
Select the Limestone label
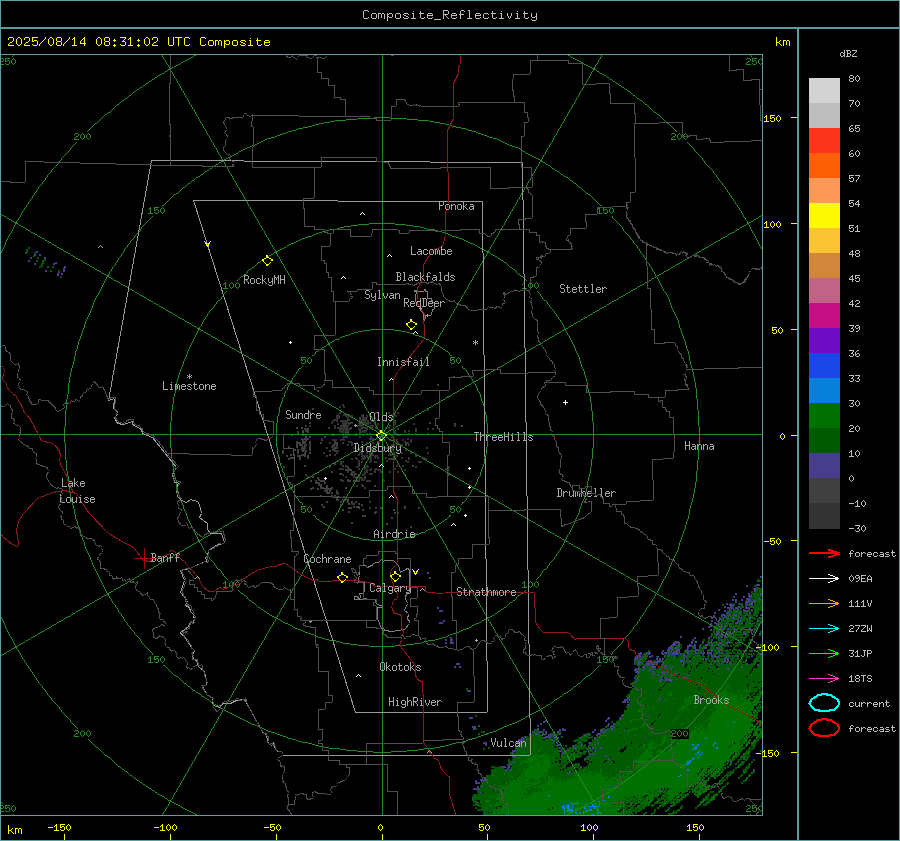189,386
